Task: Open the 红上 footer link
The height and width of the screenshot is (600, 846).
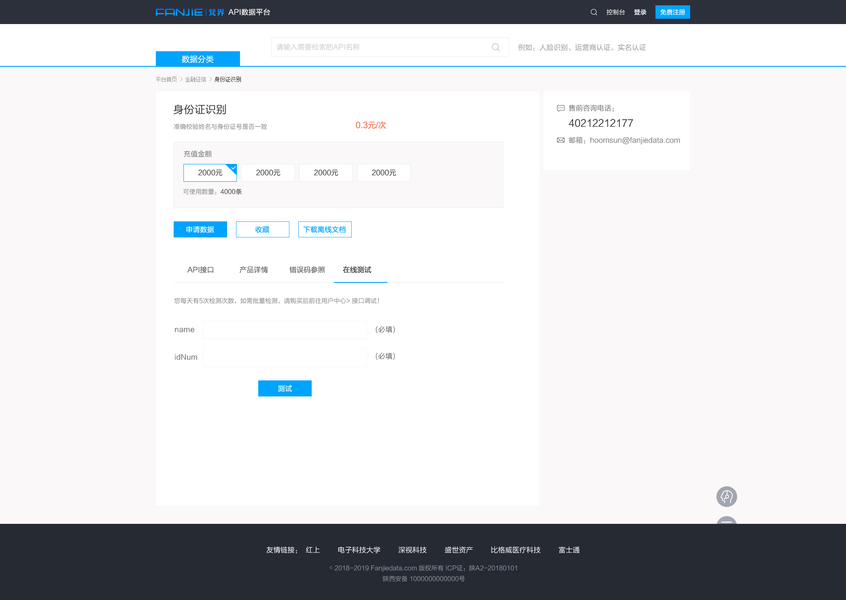Action: pyautogui.click(x=313, y=550)
